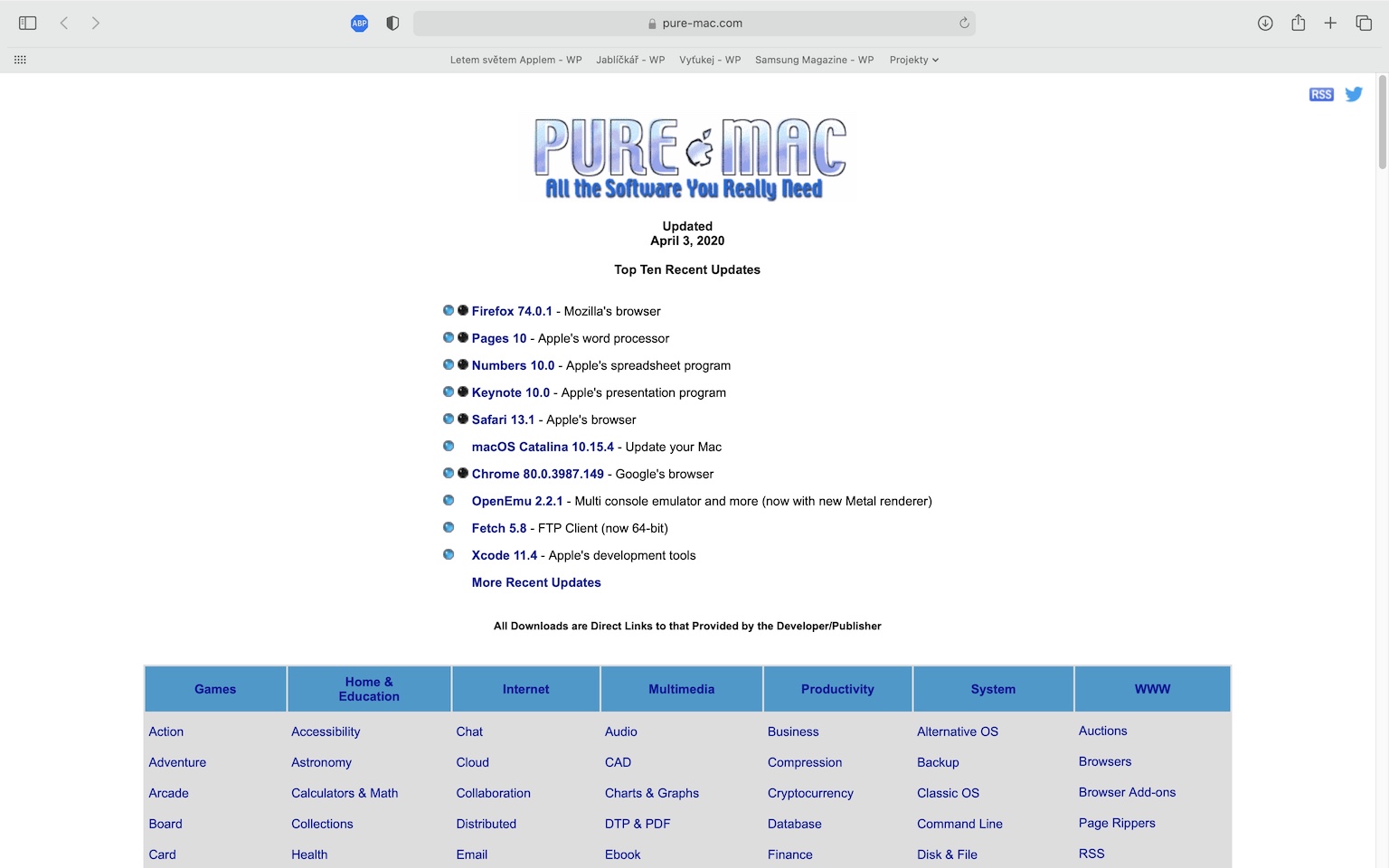This screenshot has width=1389, height=868.
Task: Open the Page Rippers link
Action: 1117,823
